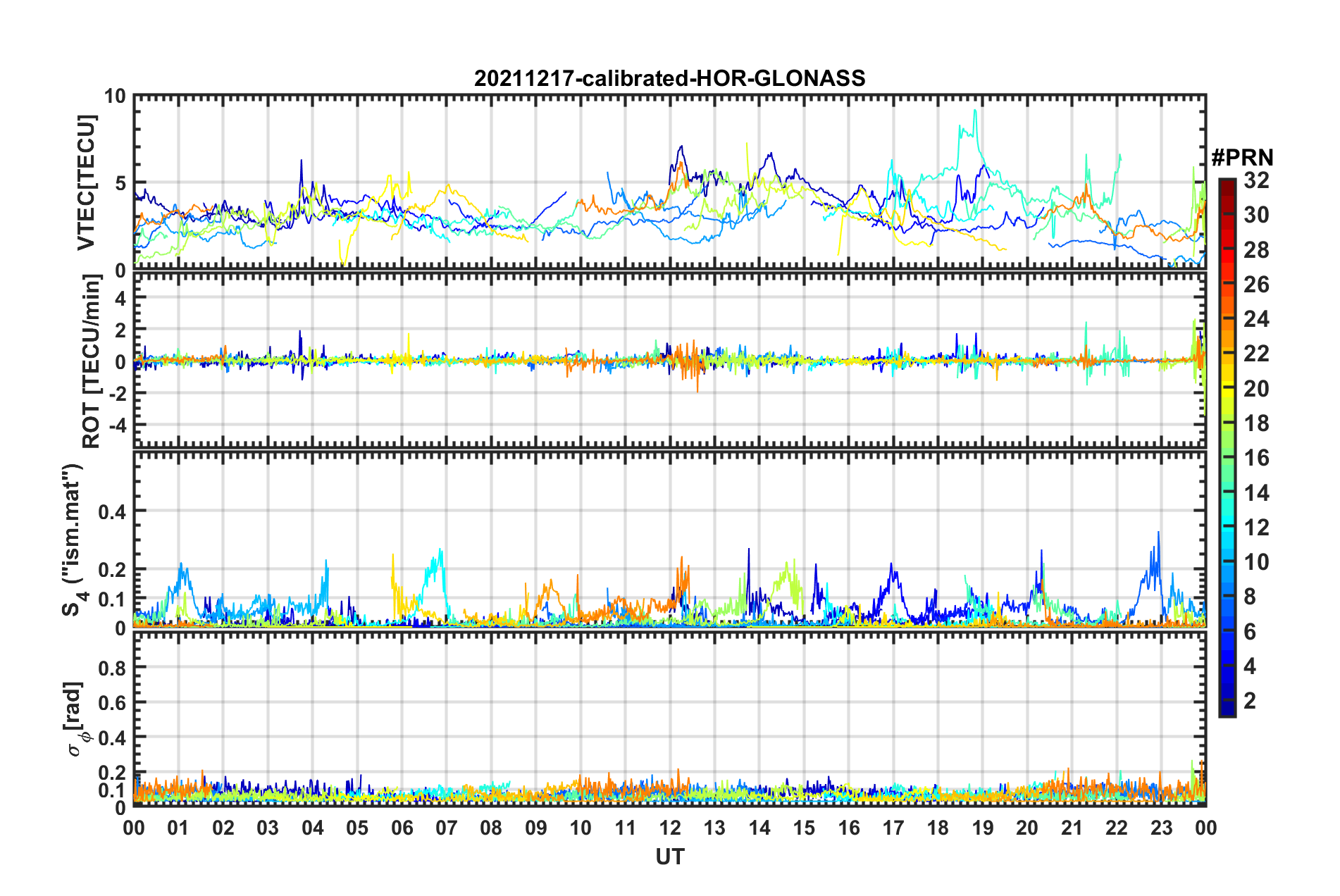The width and height of the screenshot is (1340, 896).
Task: Click the ROT [TECU/min] axis label
Action: pyautogui.click(x=91, y=361)
